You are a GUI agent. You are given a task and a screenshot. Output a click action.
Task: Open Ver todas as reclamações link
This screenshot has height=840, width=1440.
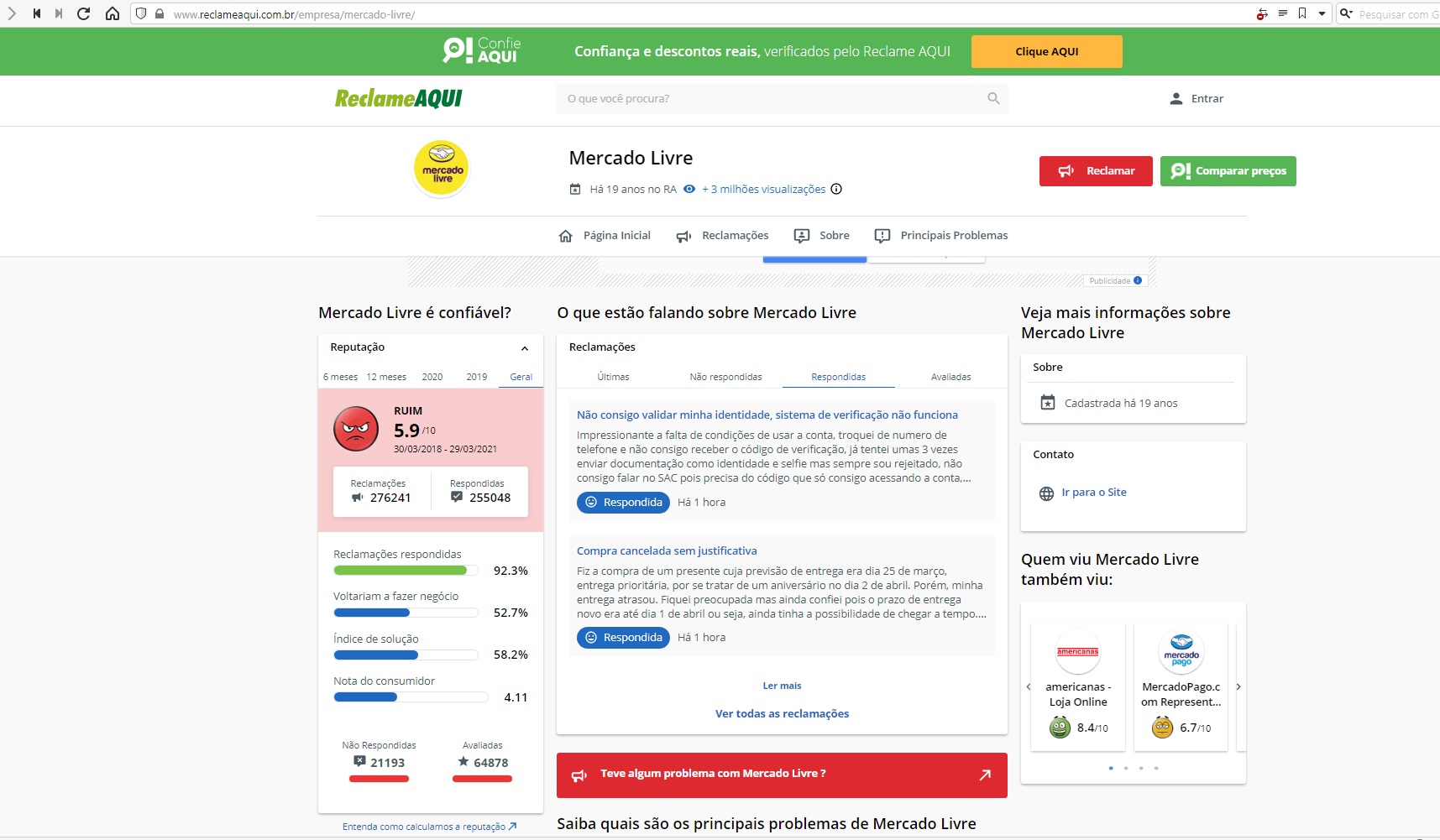pos(782,713)
